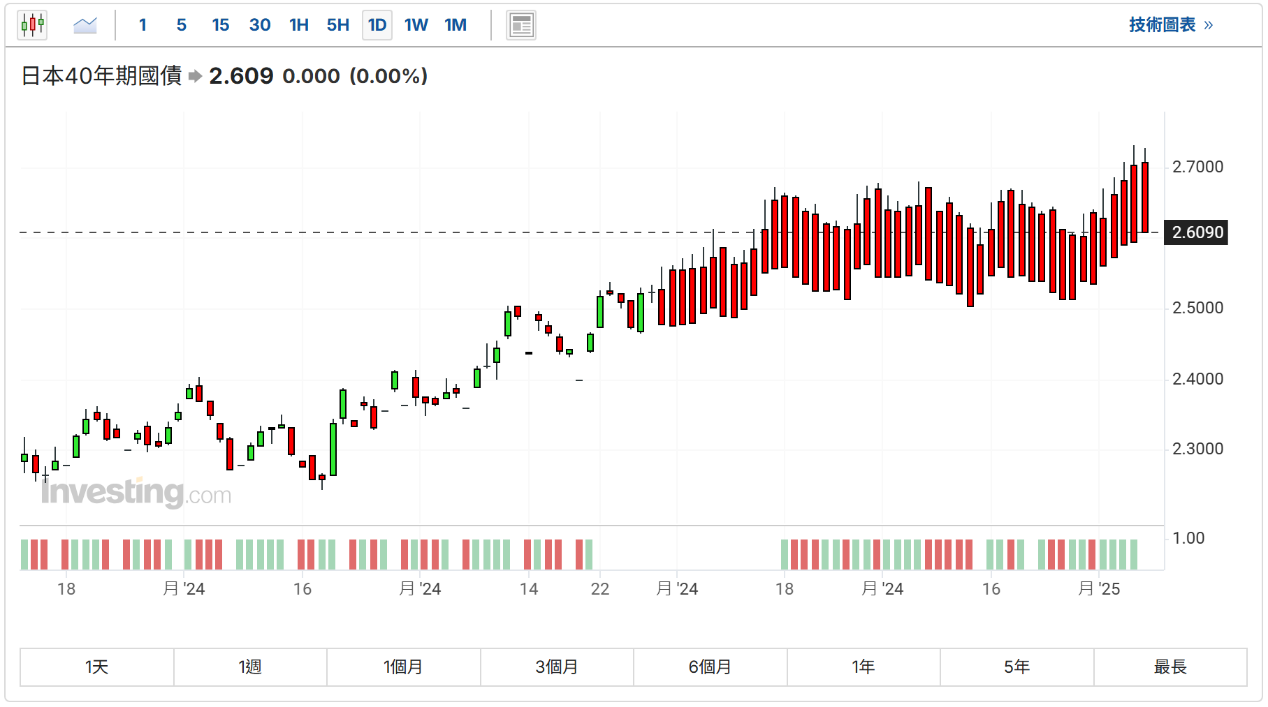Select the candlestick chart type icon
The width and height of the screenshot is (1268, 707).
(32, 25)
